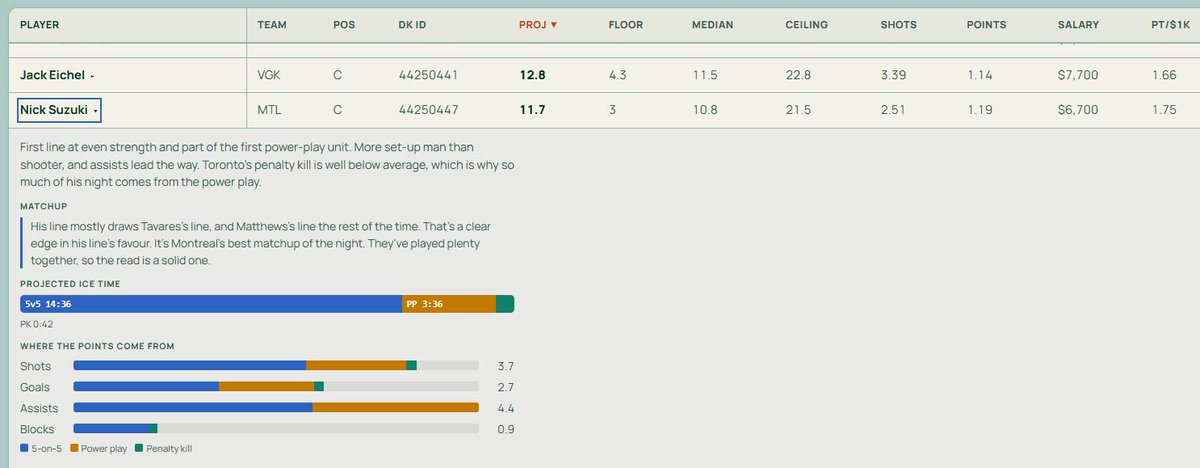Sort table by CEILING header
1200x468 pixels.
point(806,24)
